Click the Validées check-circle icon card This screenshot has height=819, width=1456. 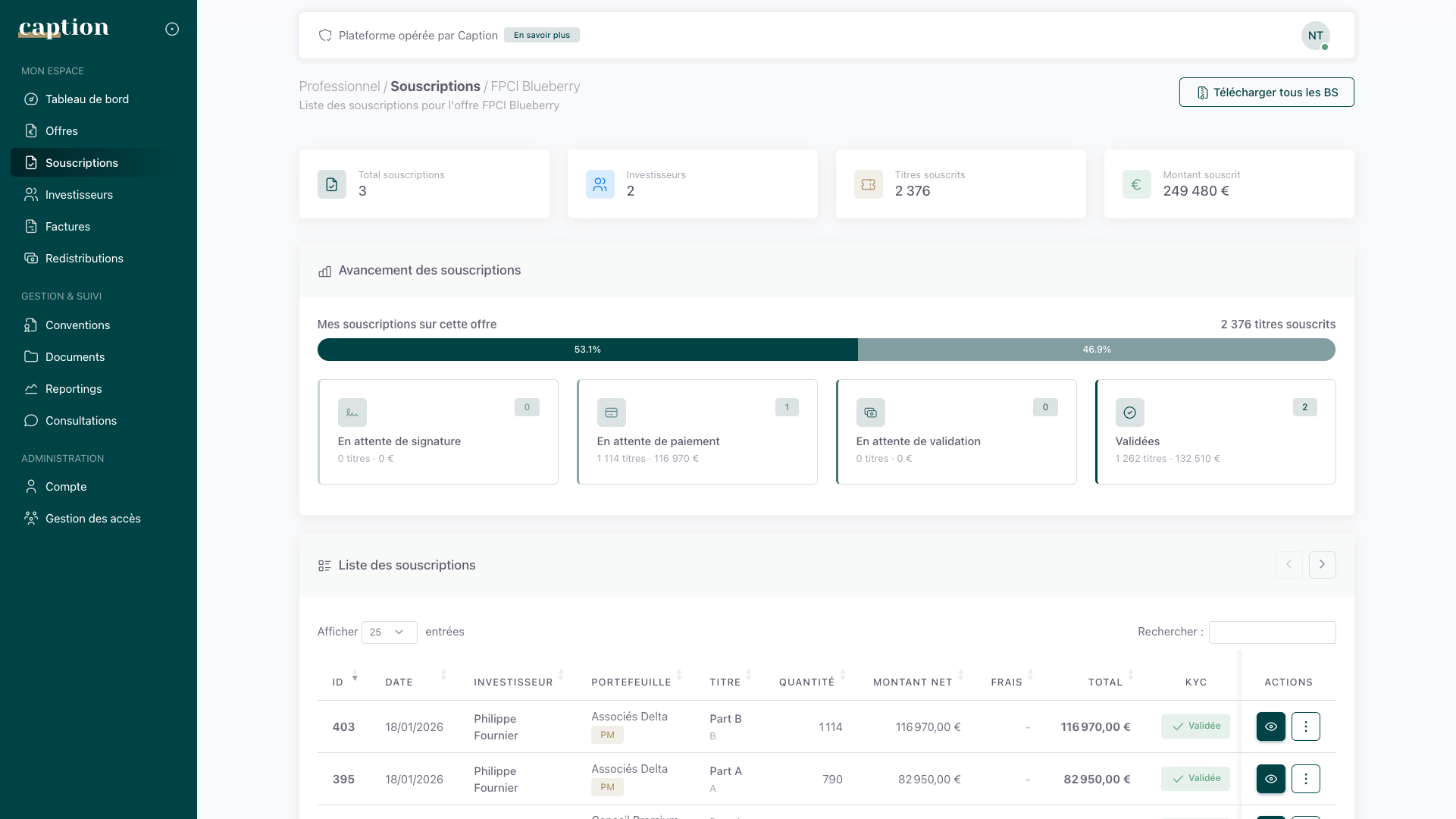(1129, 413)
